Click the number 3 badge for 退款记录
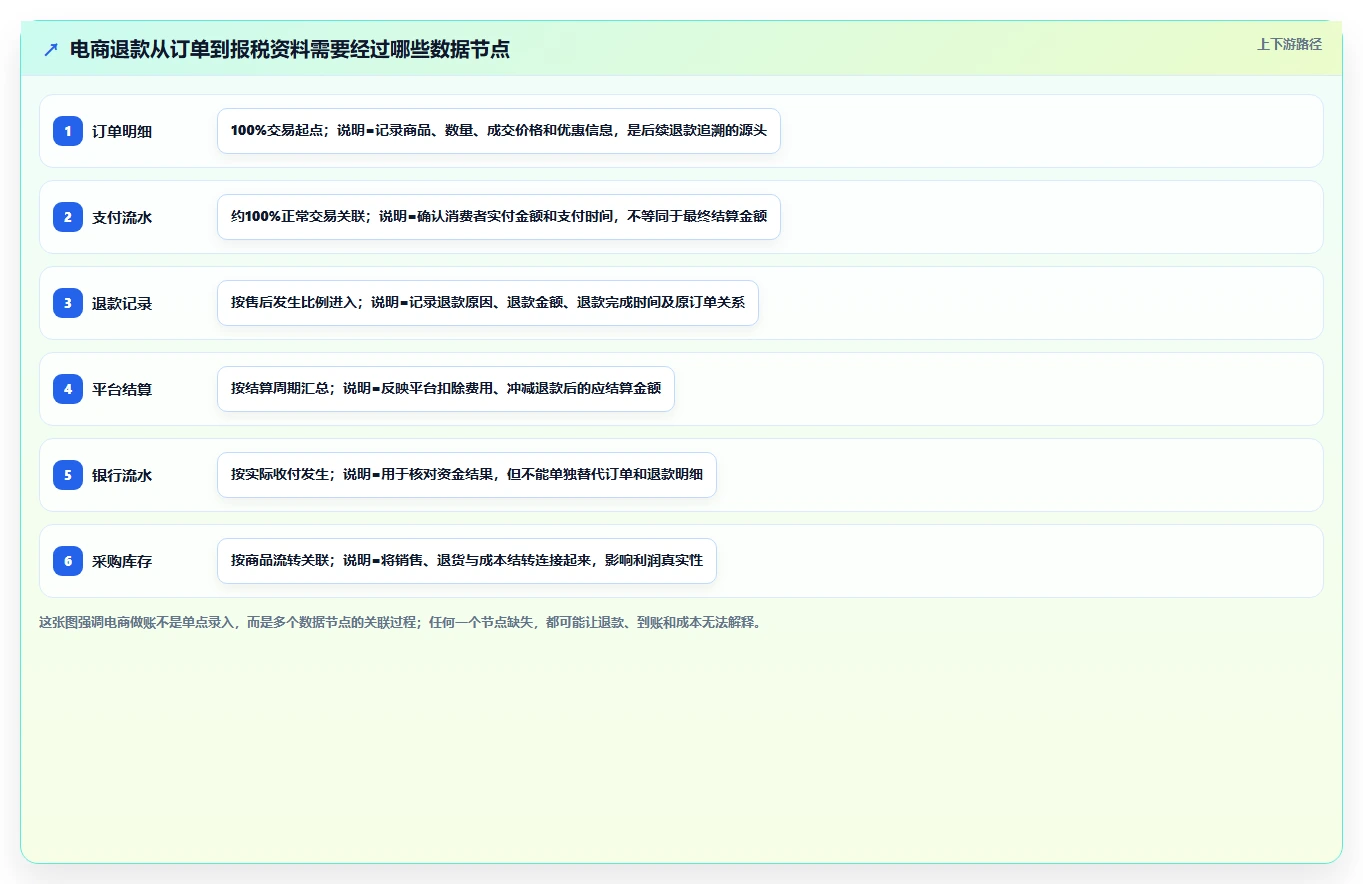1363x884 pixels. tap(68, 302)
